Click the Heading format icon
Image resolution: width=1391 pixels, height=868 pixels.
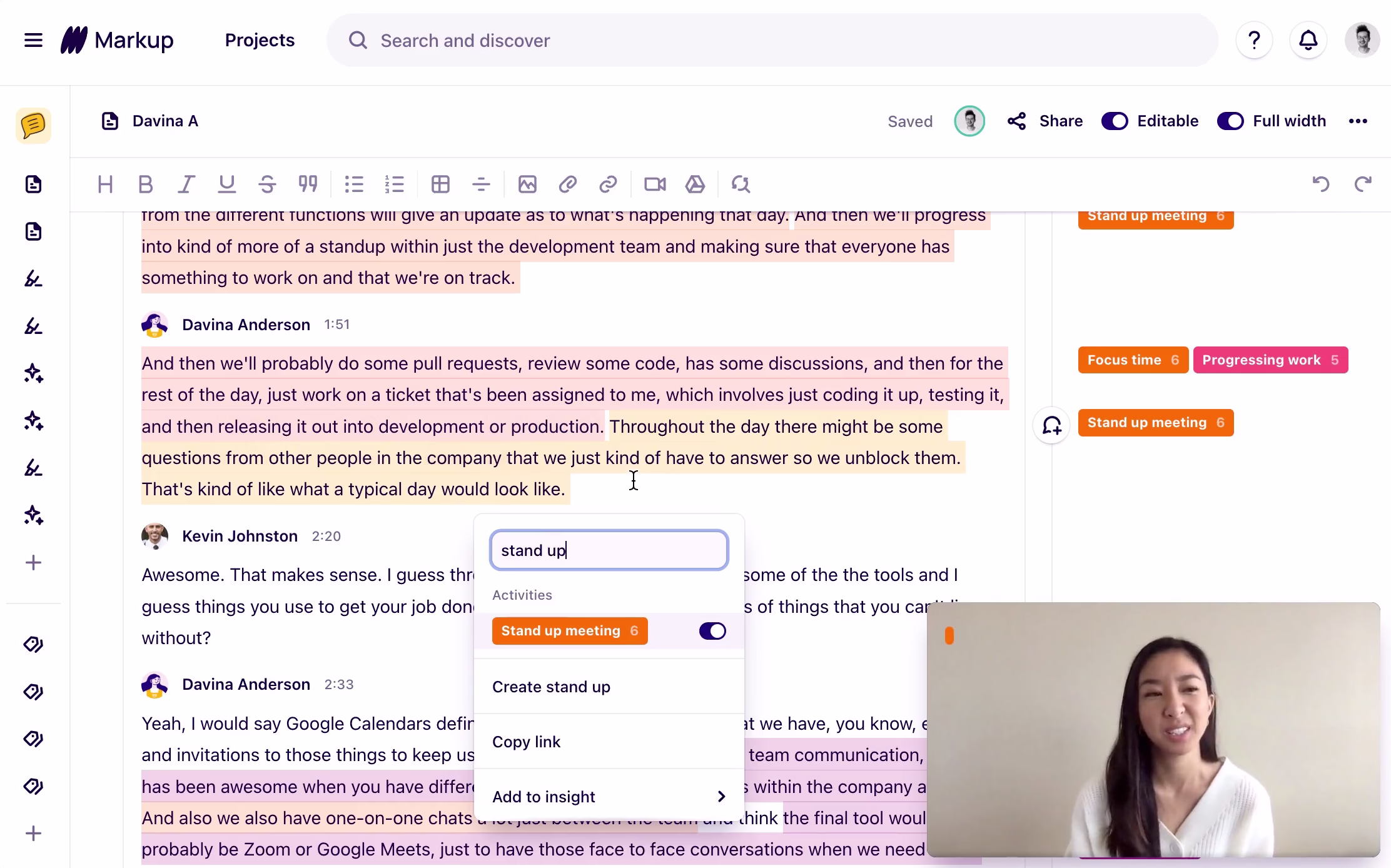pyautogui.click(x=105, y=184)
